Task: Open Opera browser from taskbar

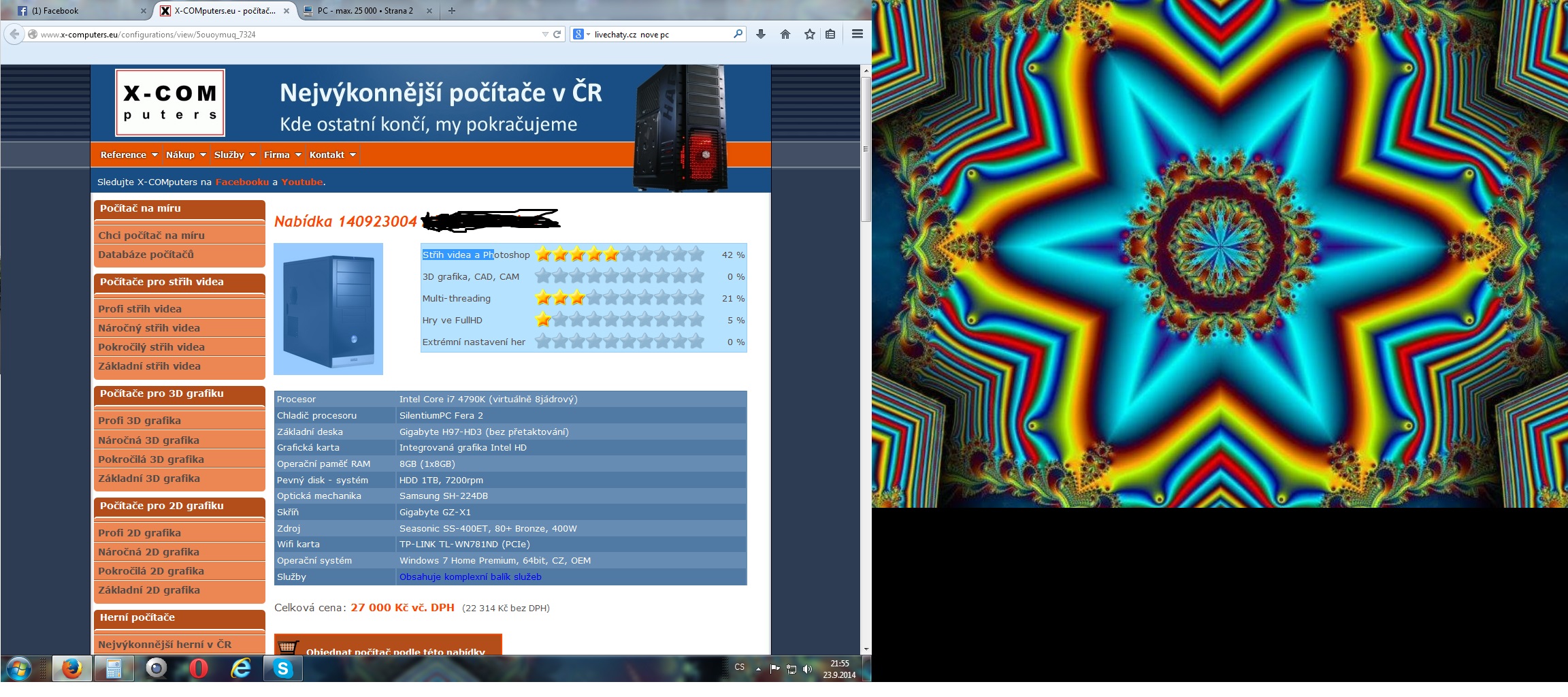Action: pyautogui.click(x=198, y=669)
